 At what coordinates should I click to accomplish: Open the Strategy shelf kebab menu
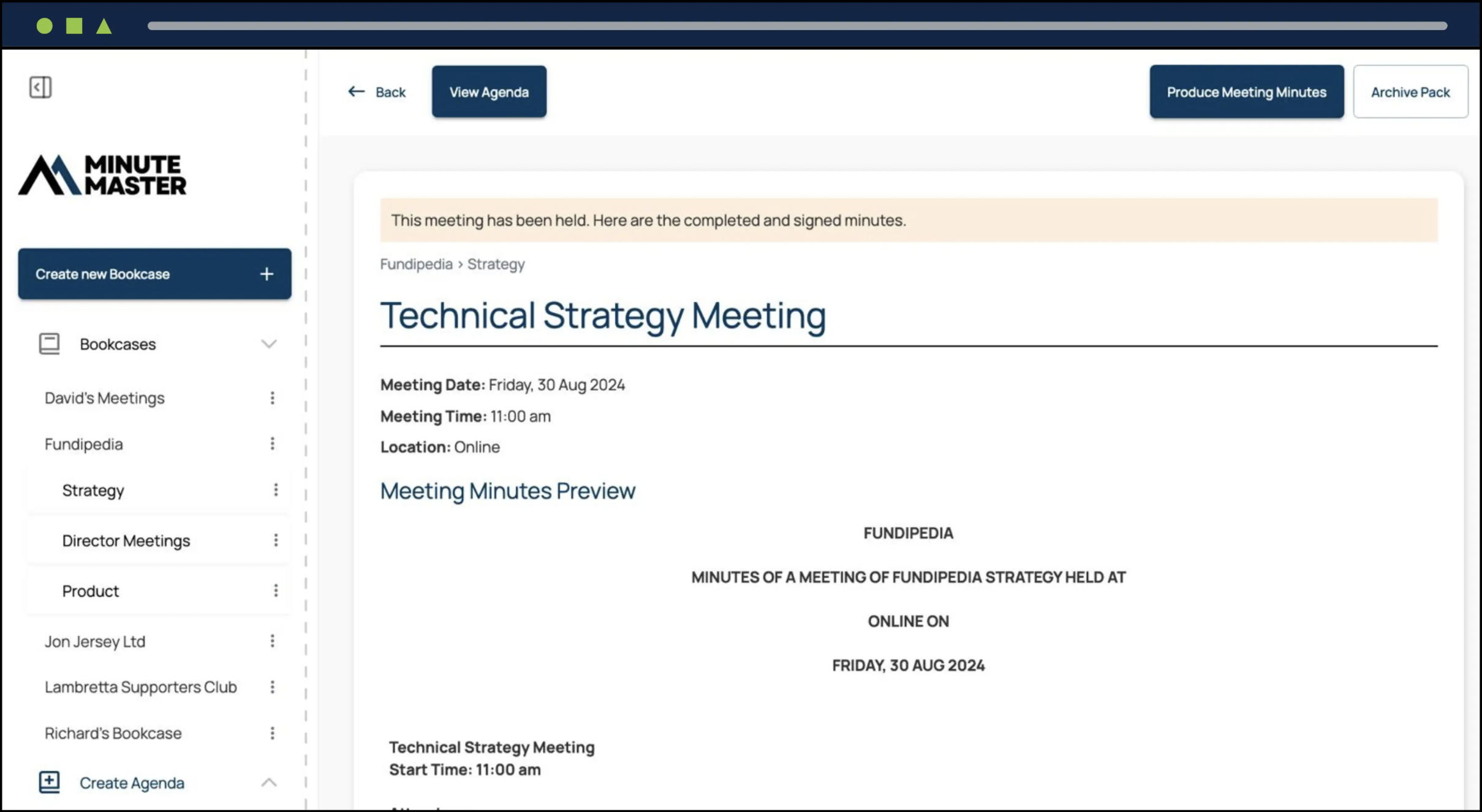[276, 490]
